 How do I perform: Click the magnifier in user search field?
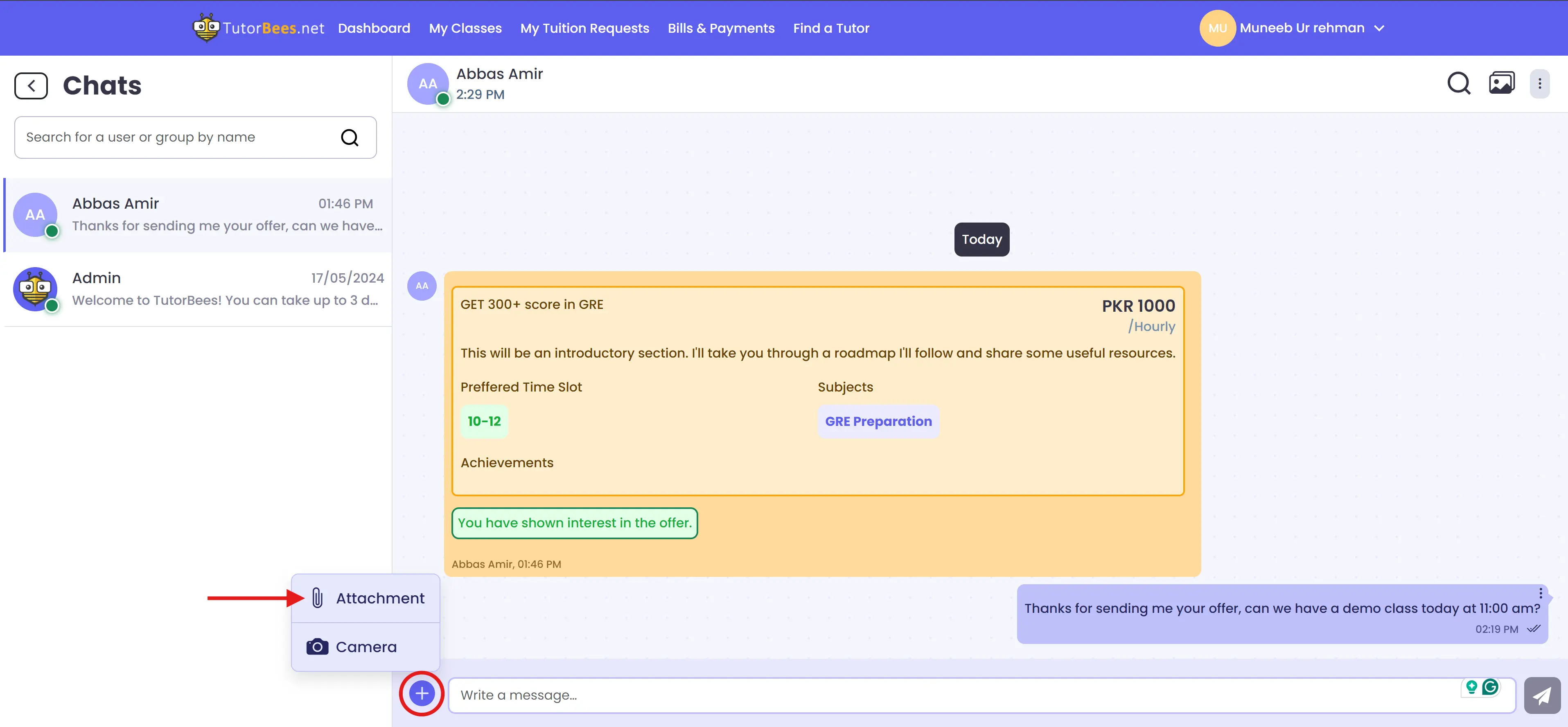pyautogui.click(x=350, y=137)
